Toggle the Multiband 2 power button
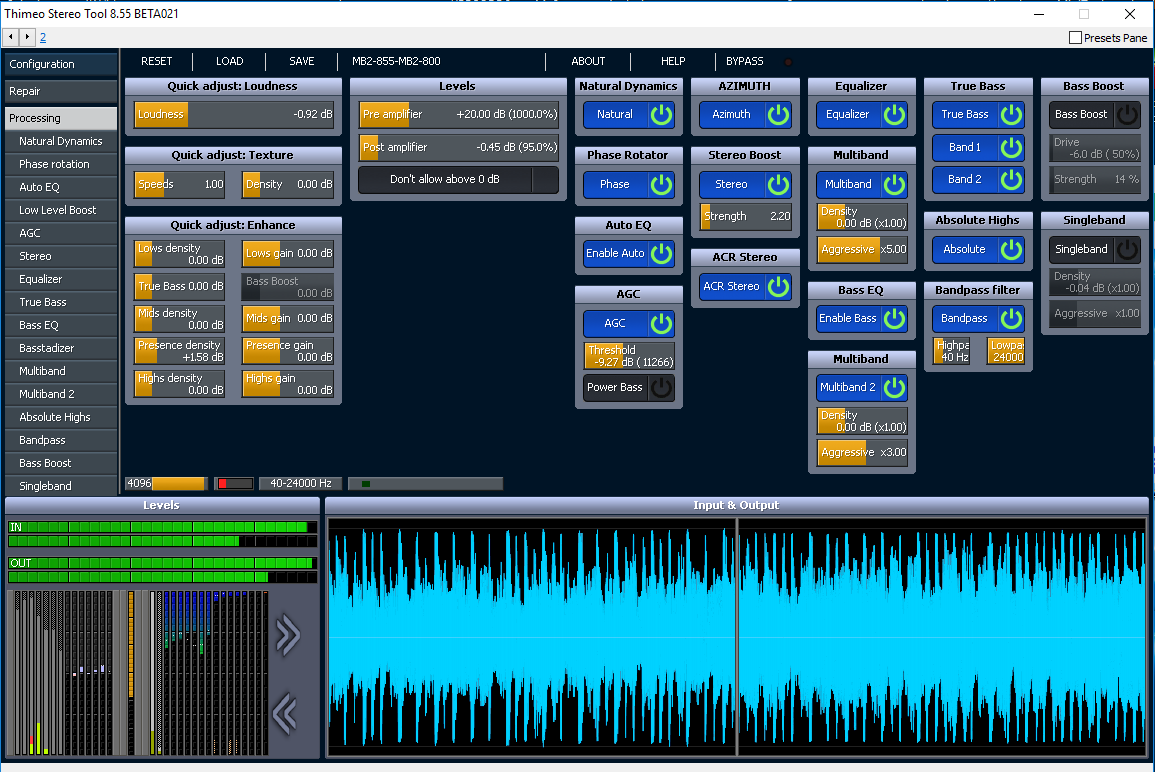Image resolution: width=1155 pixels, height=772 pixels. coord(894,387)
